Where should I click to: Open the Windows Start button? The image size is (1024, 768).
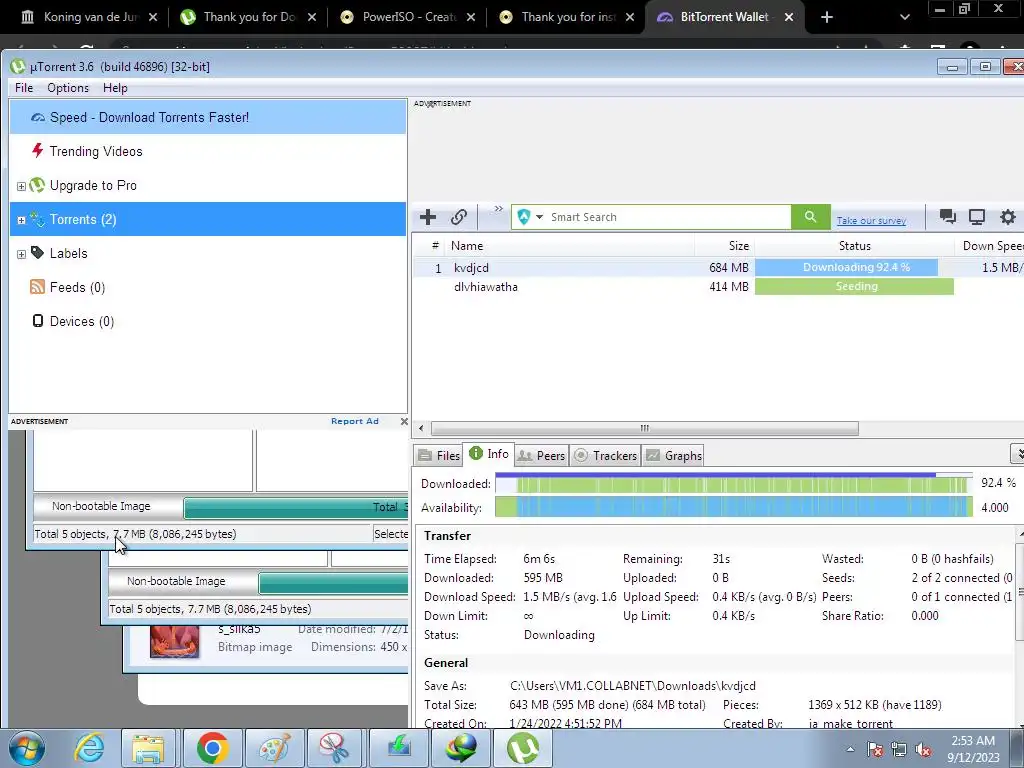click(x=27, y=748)
